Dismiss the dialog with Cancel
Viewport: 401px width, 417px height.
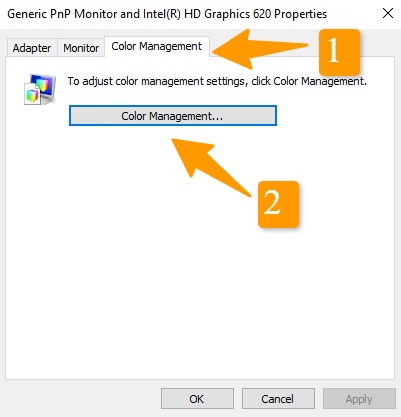278,398
